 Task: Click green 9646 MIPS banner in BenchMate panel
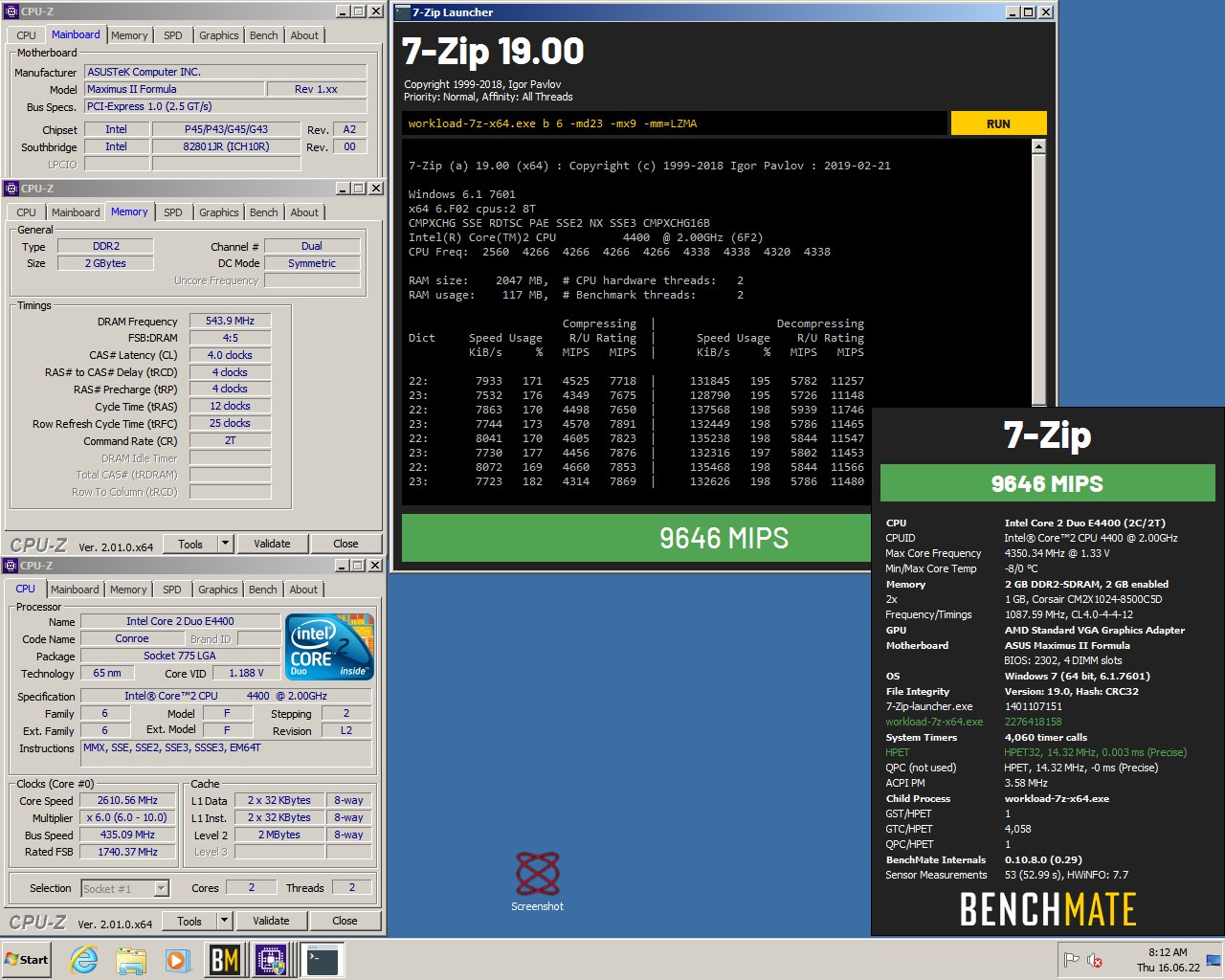coord(1047,483)
